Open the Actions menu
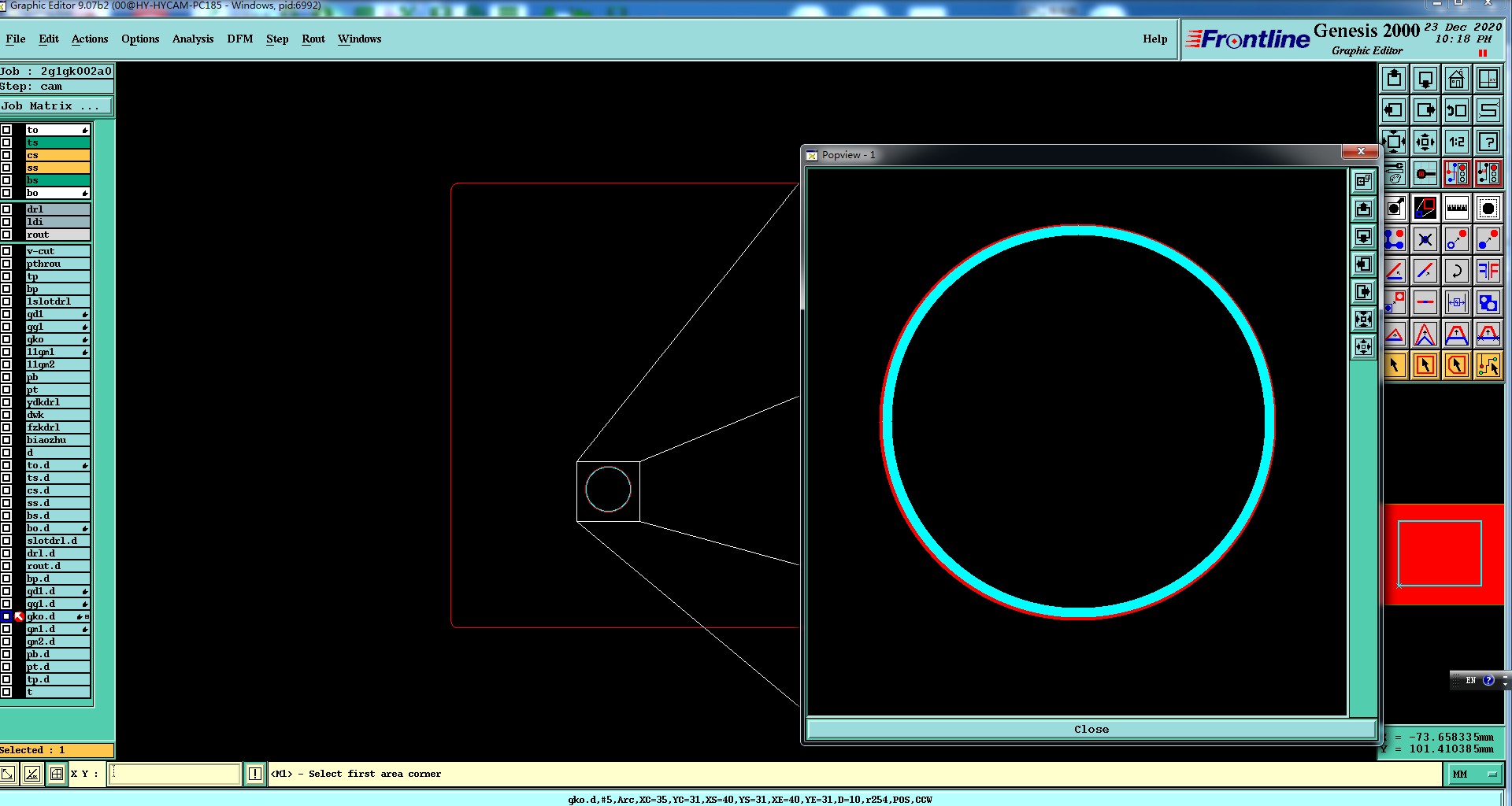This screenshot has width=1512, height=806. 90,39
